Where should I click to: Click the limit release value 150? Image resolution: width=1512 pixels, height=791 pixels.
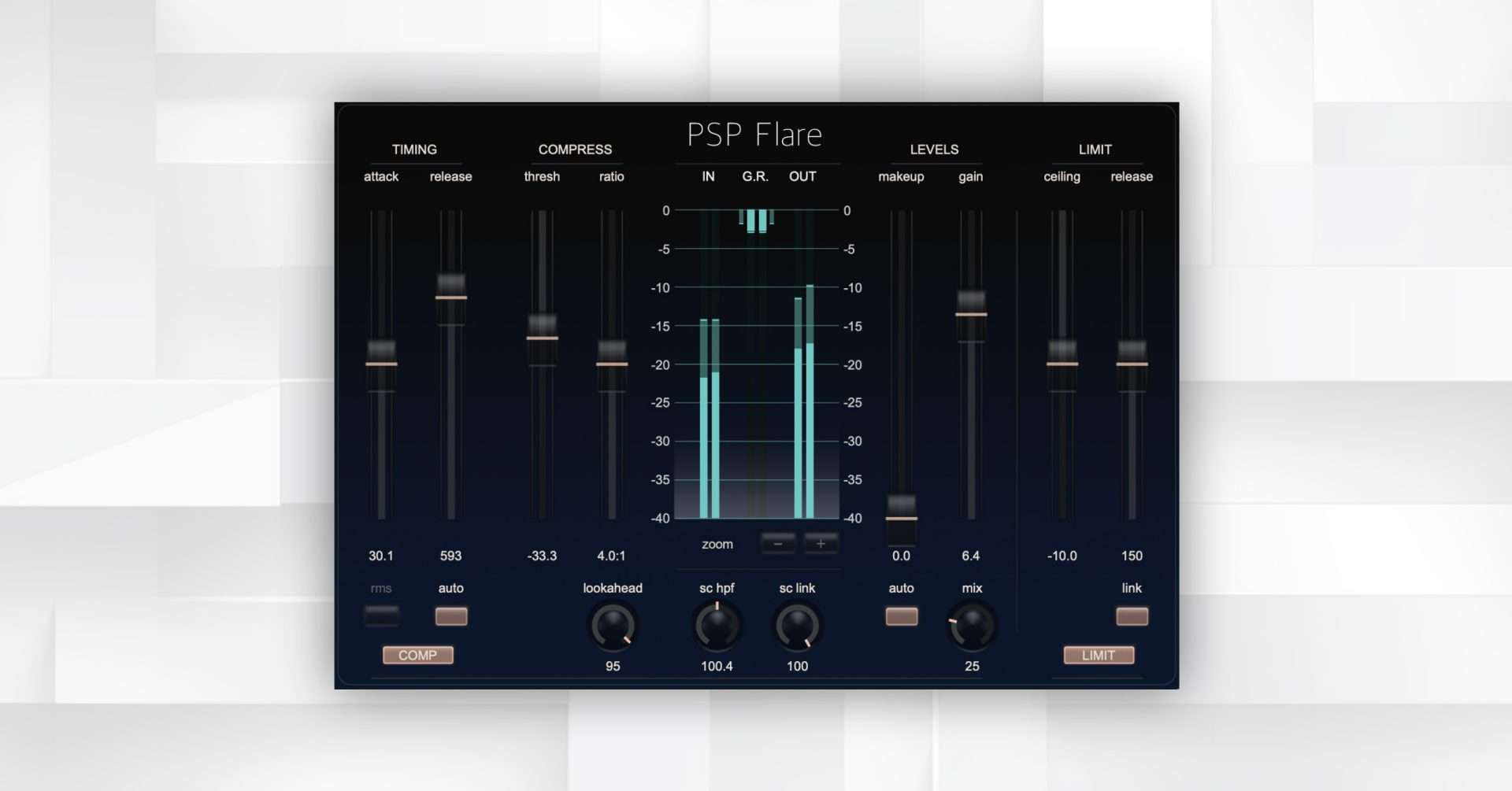1132,556
